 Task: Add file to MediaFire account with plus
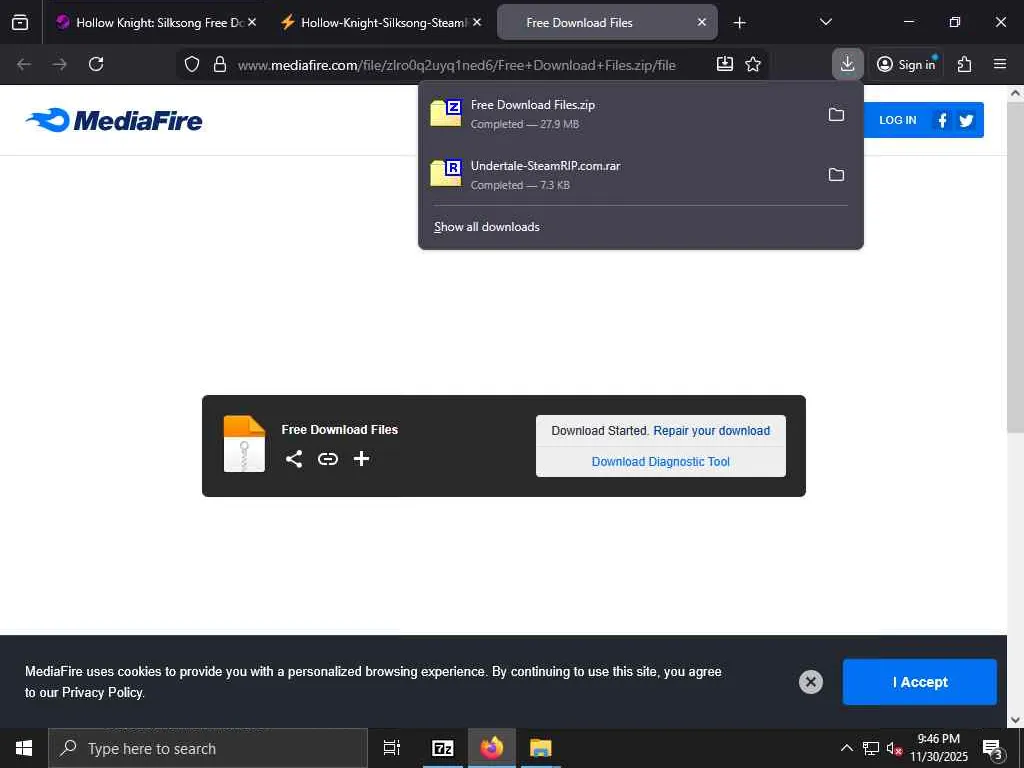pyautogui.click(x=361, y=458)
